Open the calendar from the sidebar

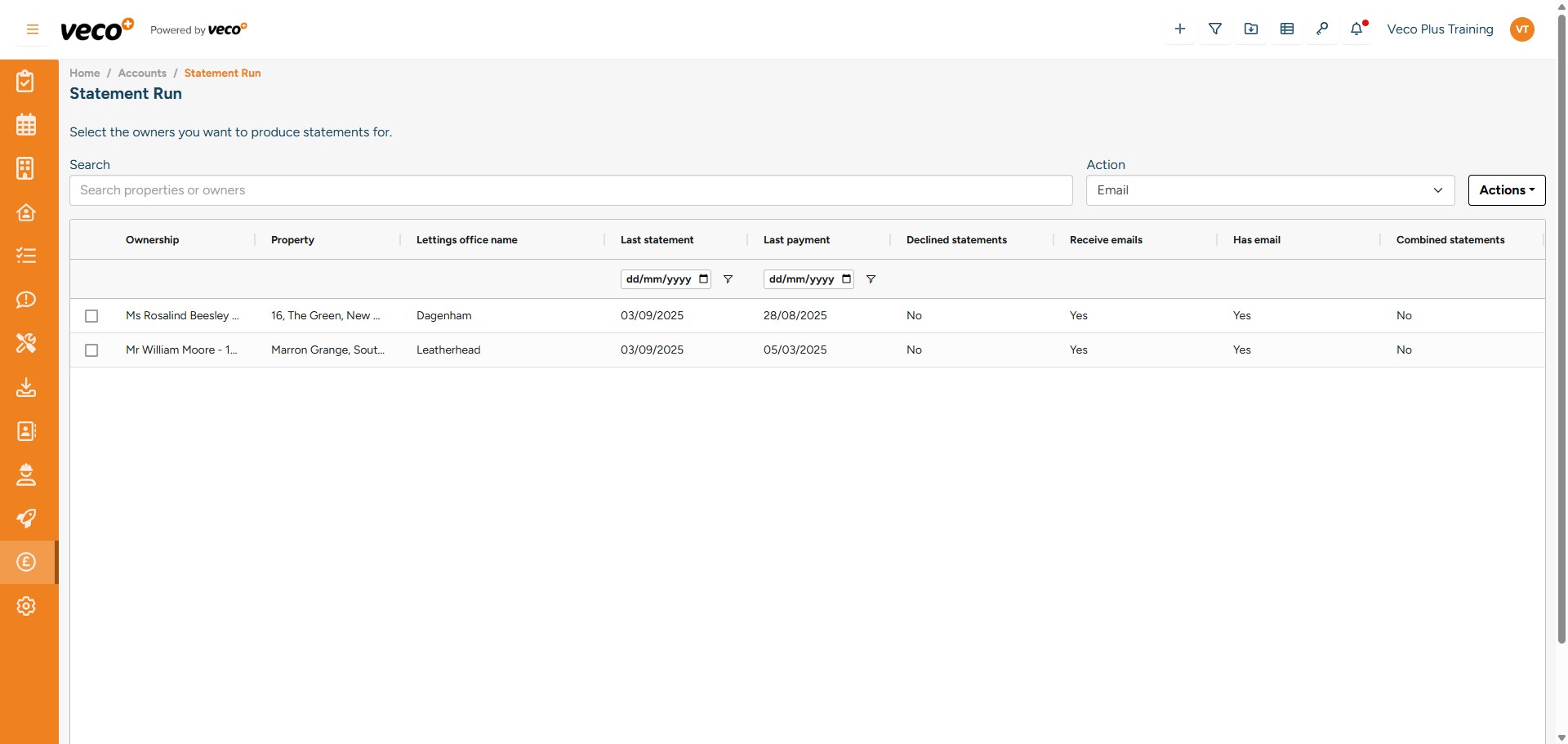point(26,124)
